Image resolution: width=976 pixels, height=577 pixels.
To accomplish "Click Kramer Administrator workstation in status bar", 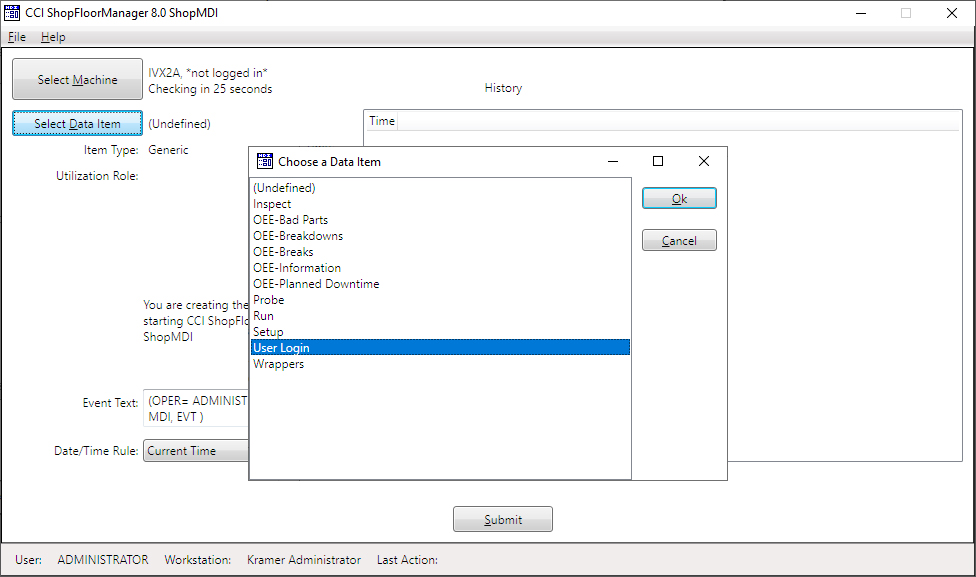I will coord(304,560).
